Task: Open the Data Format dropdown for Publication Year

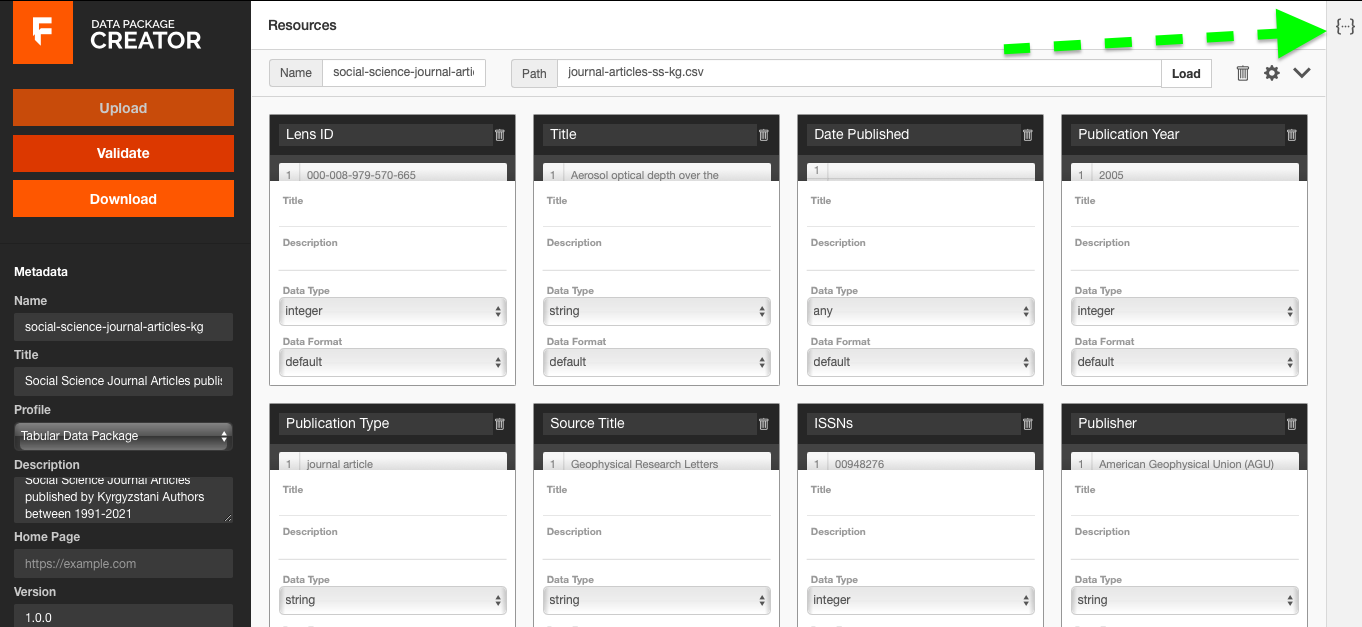Action: coord(1184,362)
